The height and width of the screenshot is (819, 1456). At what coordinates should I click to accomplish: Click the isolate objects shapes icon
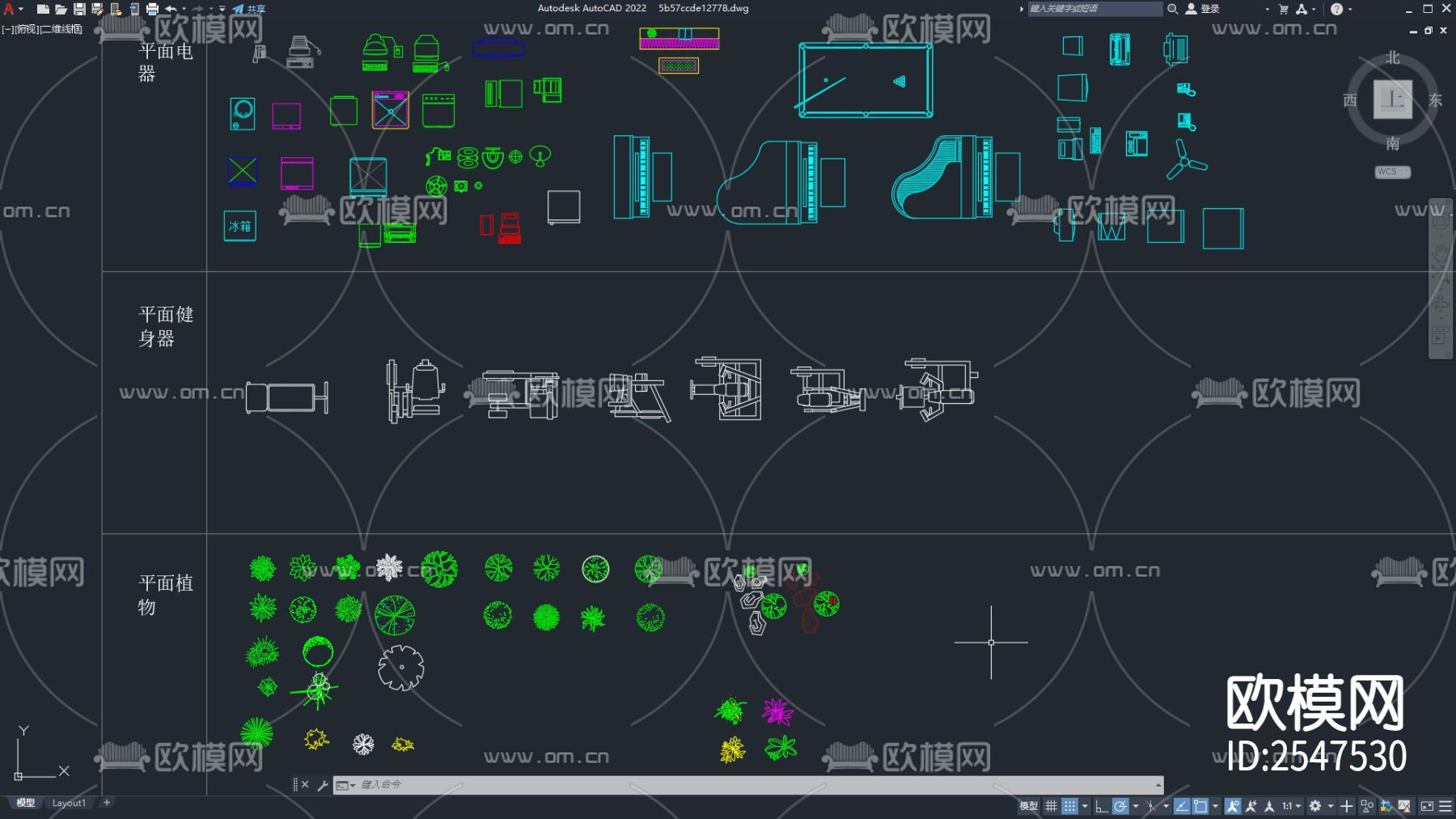(x=1367, y=806)
